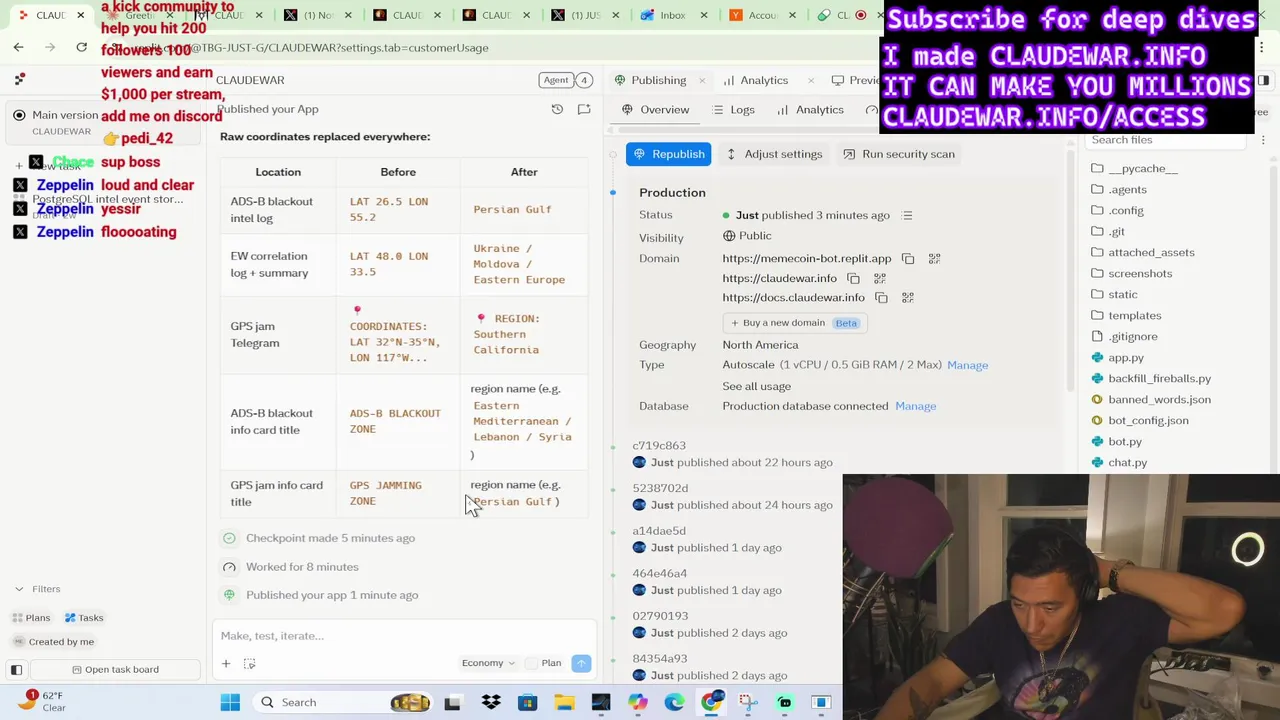Collapse the sidebar panel icon at bottom left
Viewport: 1280px width, 720px height.
[x=16, y=669]
